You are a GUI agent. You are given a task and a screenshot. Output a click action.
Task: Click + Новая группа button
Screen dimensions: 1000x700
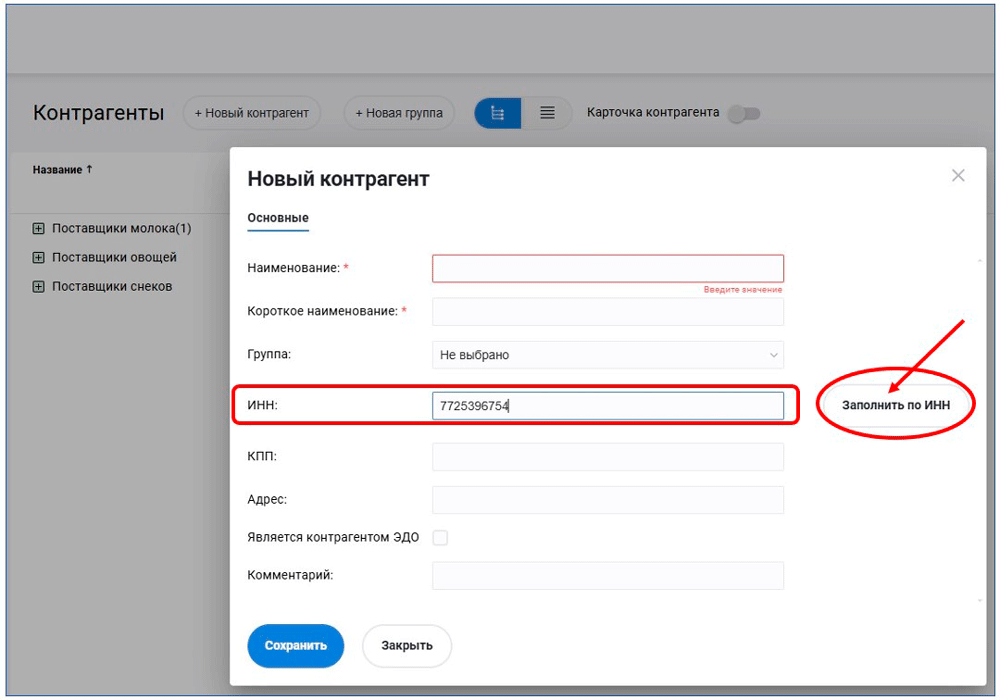click(399, 113)
